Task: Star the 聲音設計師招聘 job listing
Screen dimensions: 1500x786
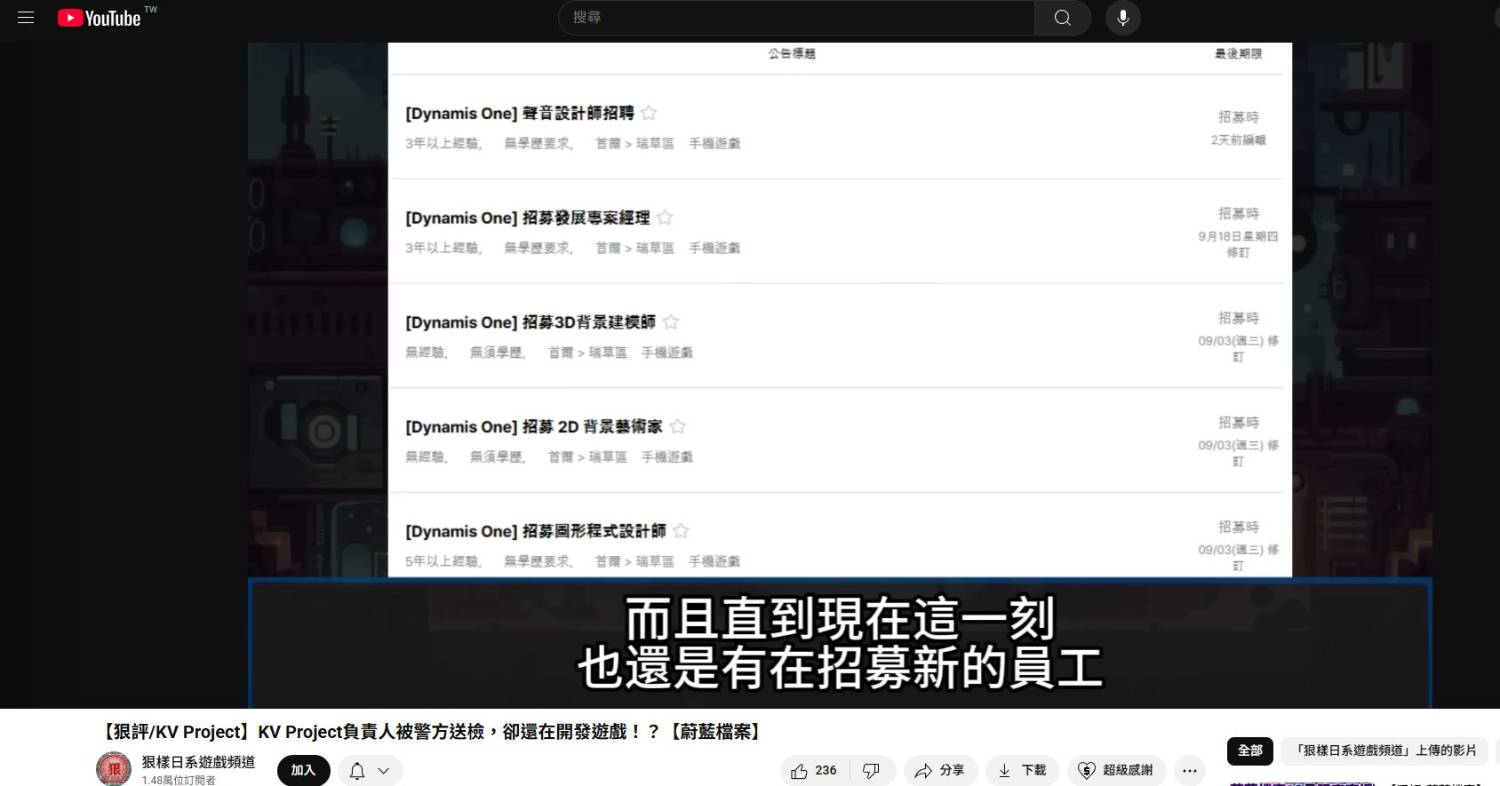Action: coord(649,113)
